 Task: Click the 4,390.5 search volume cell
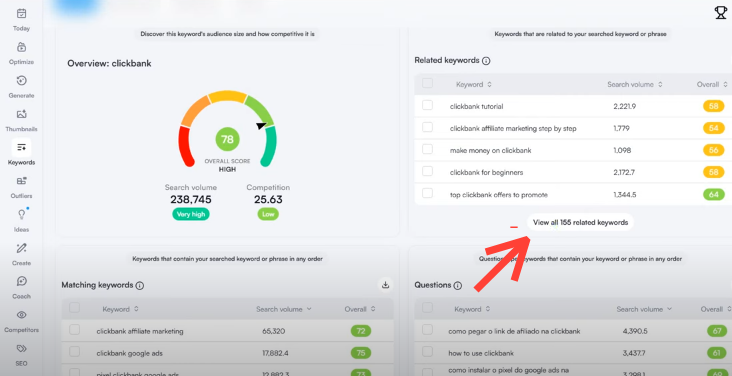pos(635,331)
